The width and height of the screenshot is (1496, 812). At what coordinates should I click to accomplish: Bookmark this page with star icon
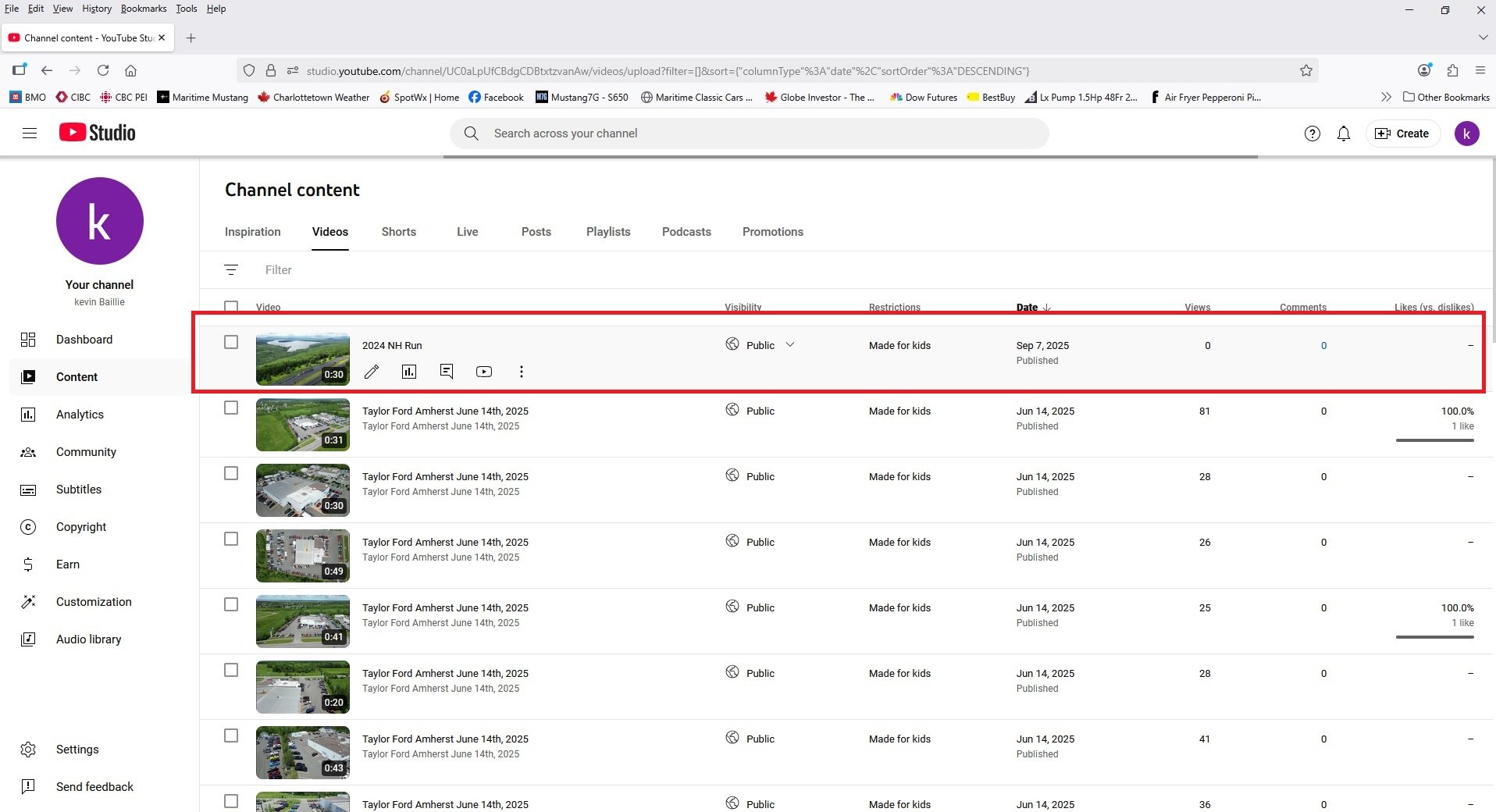(1306, 70)
